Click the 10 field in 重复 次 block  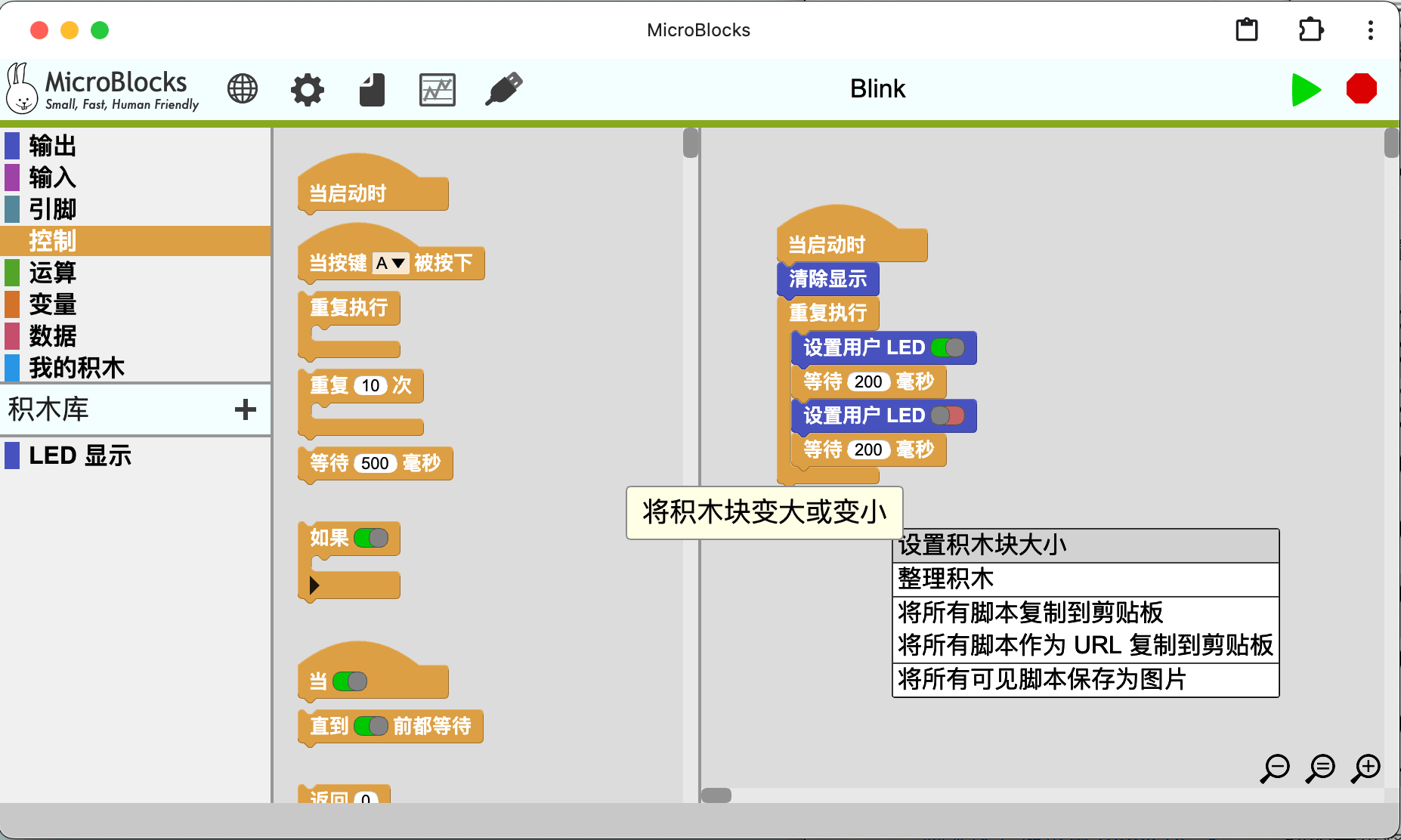tap(370, 385)
